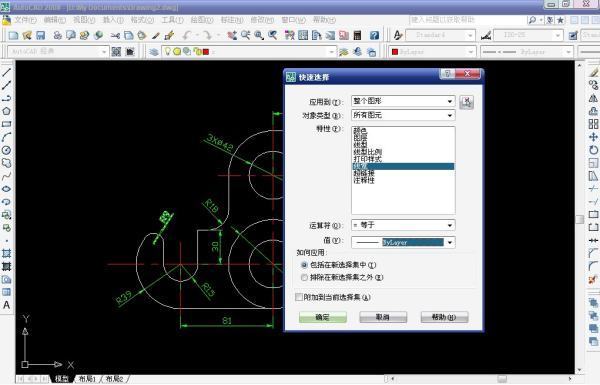The width and height of the screenshot is (600, 385).
Task: Click the Cut scissors icon
Action: point(115,36)
